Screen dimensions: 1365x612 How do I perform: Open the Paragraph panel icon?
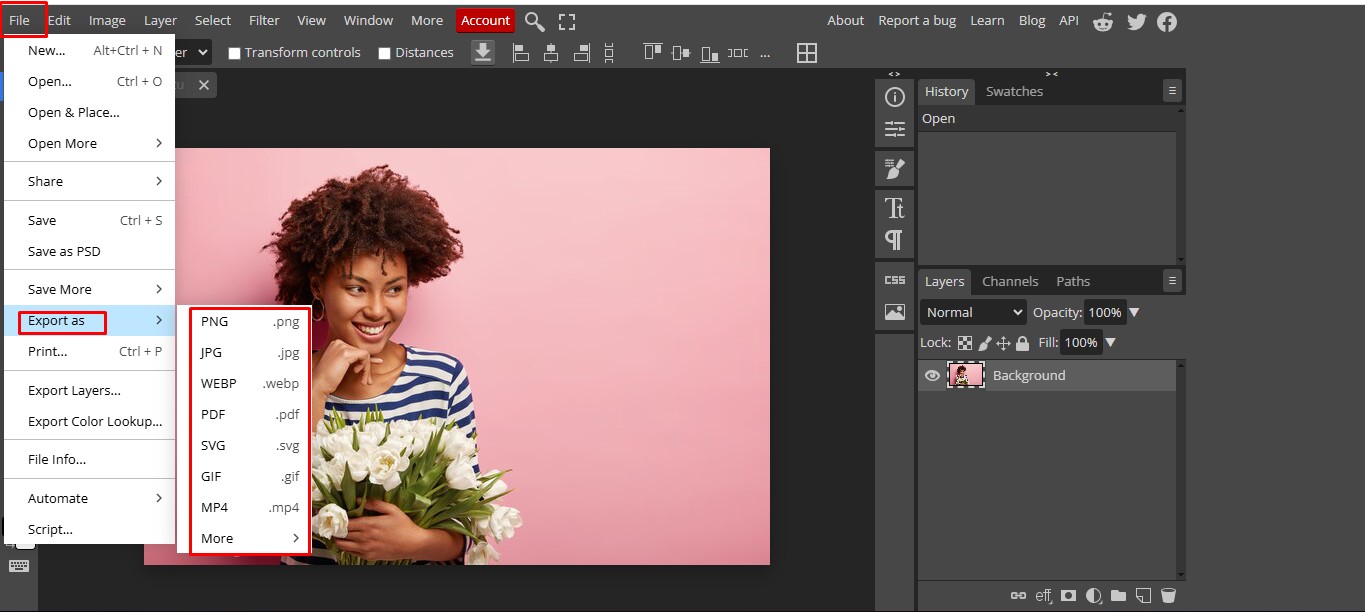pos(893,238)
